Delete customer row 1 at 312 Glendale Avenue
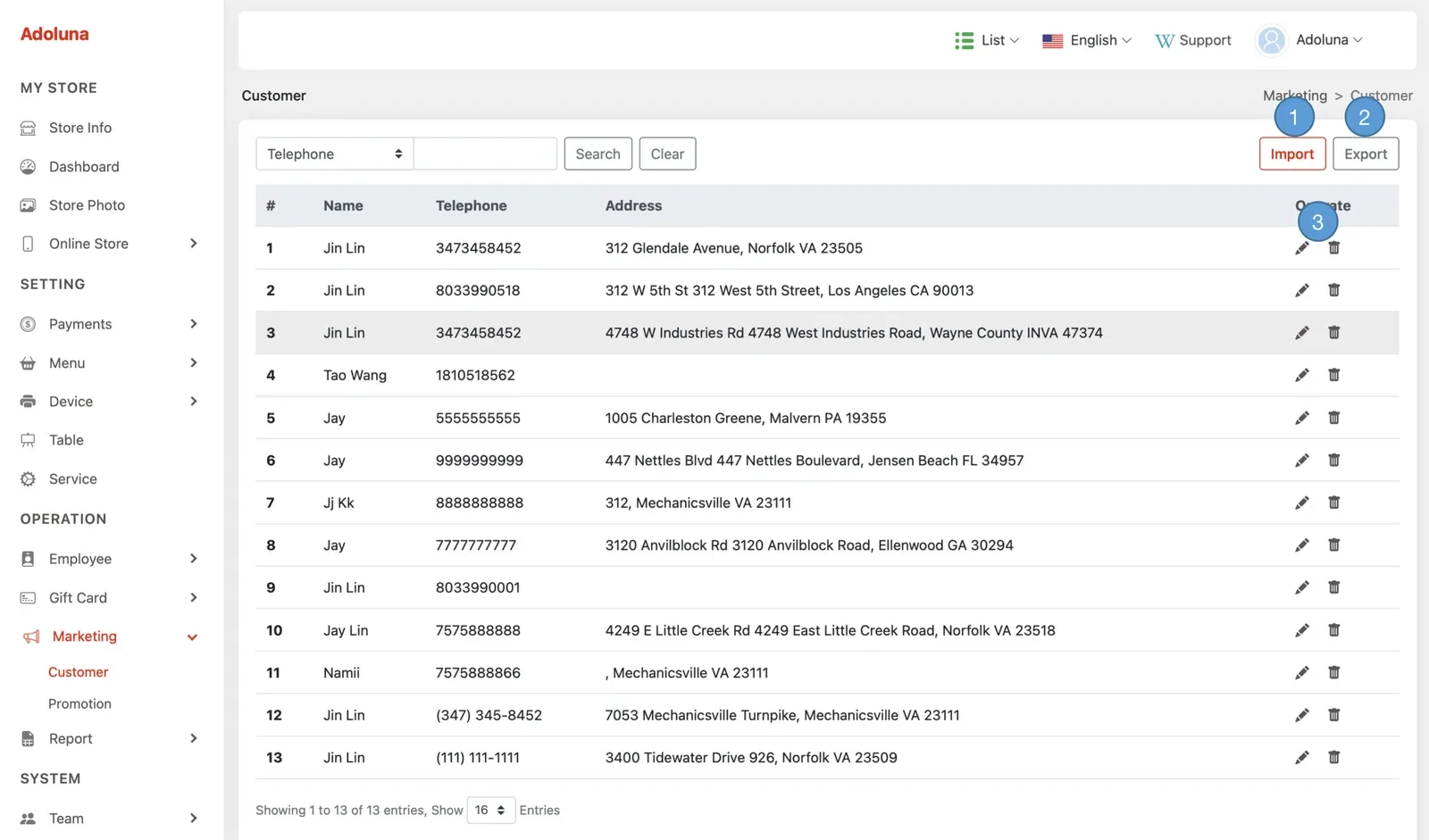The width and height of the screenshot is (1429, 840). point(1334,248)
